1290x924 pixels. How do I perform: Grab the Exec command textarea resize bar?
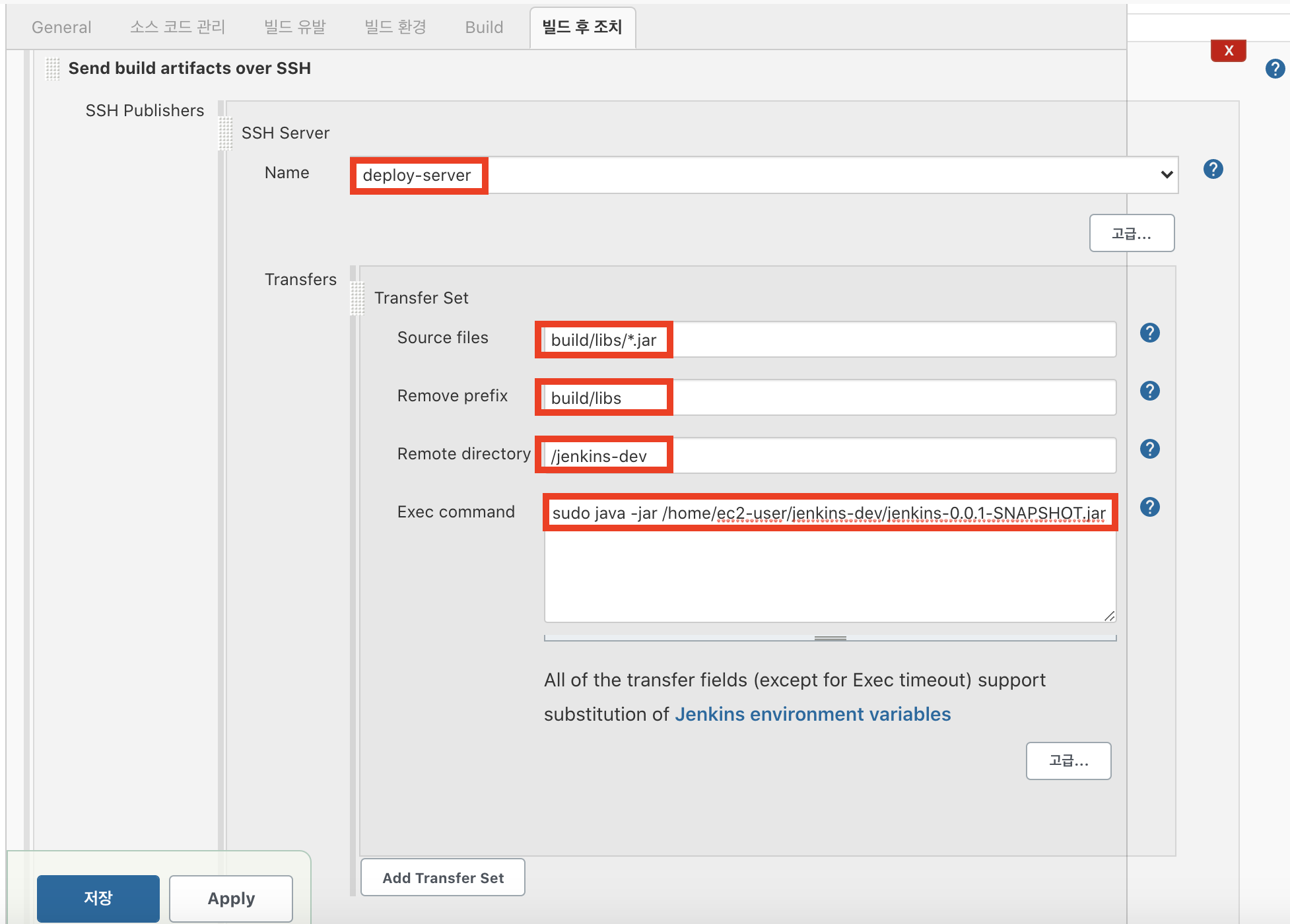tap(830, 638)
